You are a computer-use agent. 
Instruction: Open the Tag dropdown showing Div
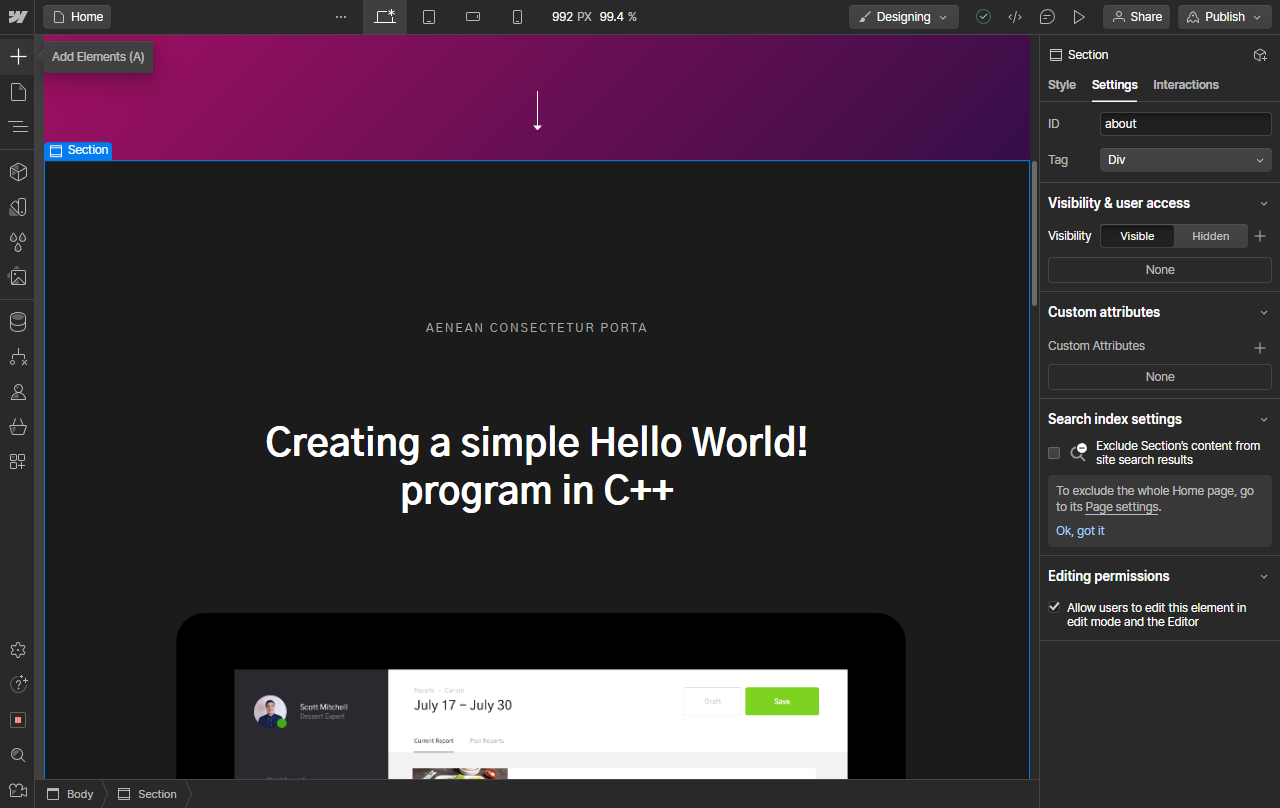(1186, 160)
